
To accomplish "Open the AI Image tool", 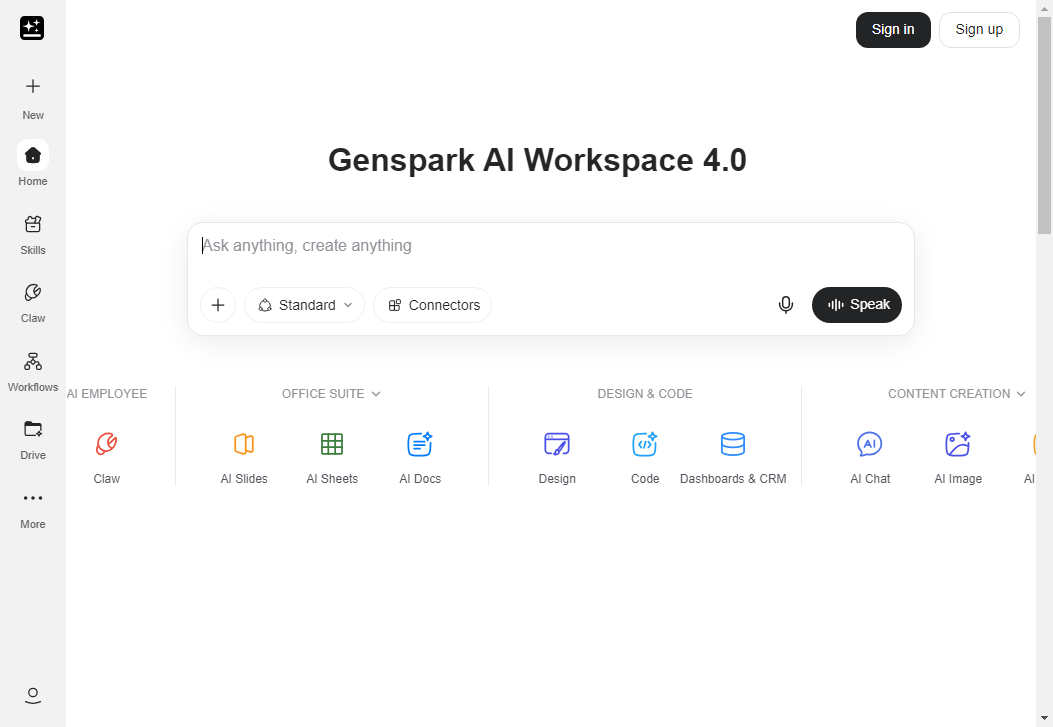I will pyautogui.click(x=958, y=458).
